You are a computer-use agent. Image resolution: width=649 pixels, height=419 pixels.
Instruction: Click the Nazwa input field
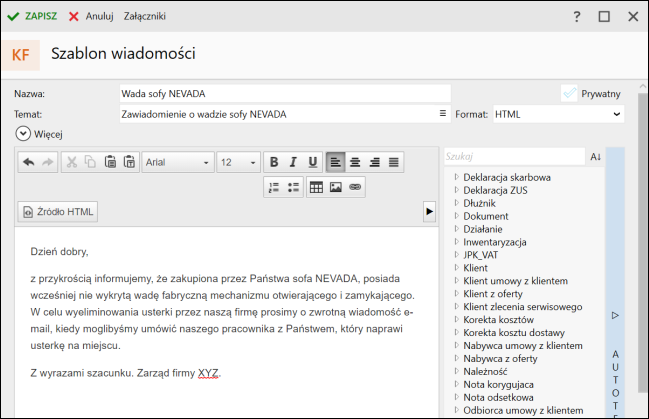[285, 94]
